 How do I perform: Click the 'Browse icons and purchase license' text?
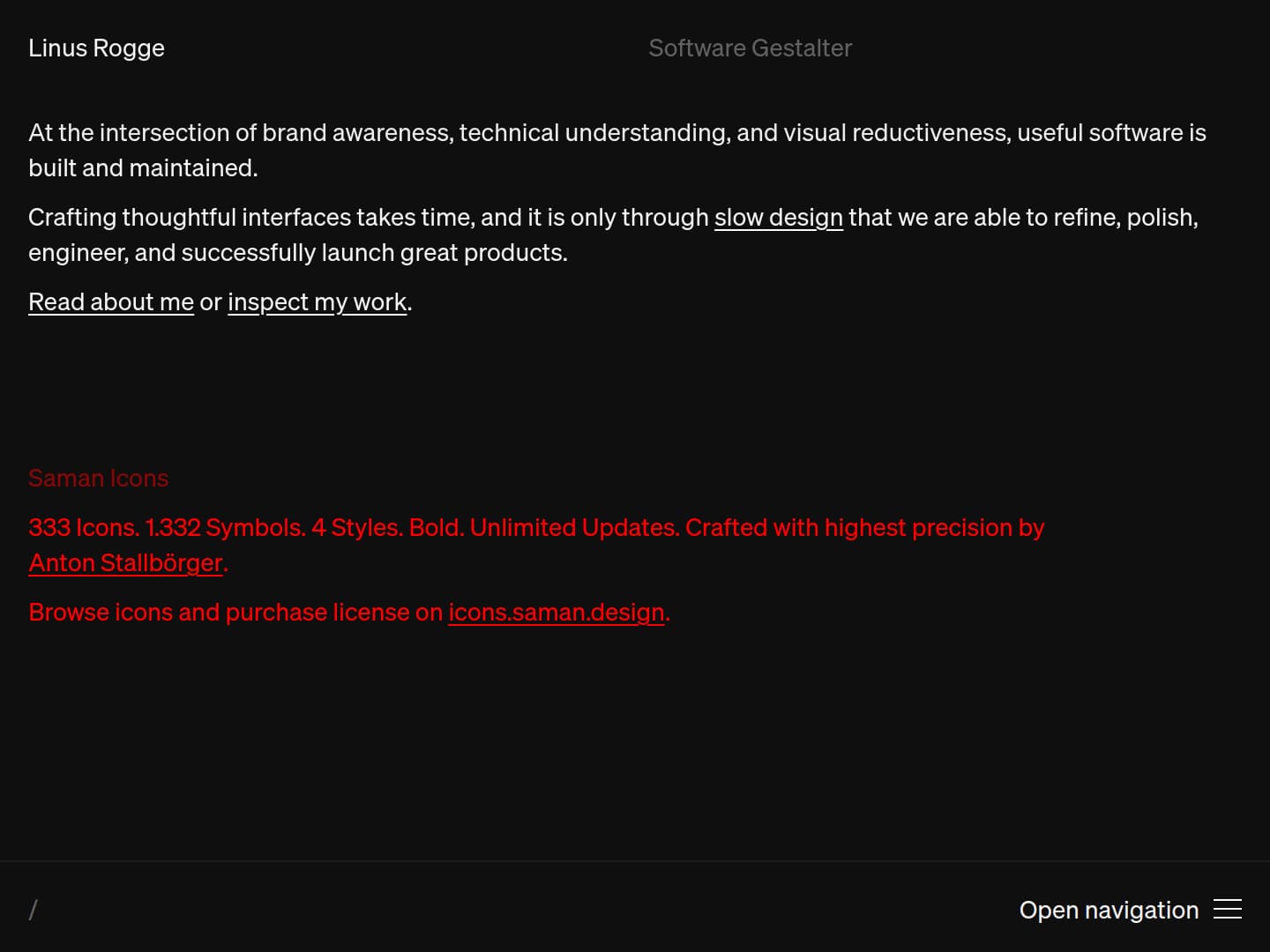tap(235, 612)
